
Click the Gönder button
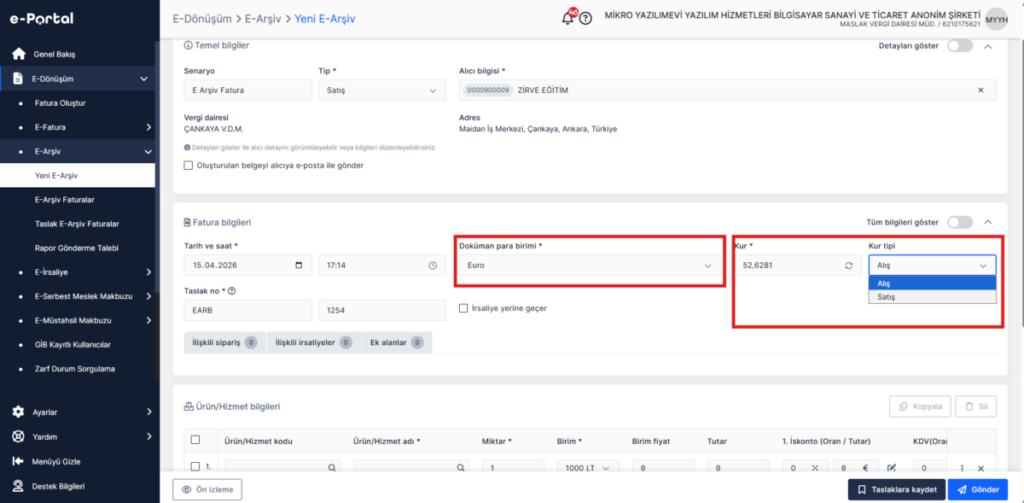click(978, 489)
